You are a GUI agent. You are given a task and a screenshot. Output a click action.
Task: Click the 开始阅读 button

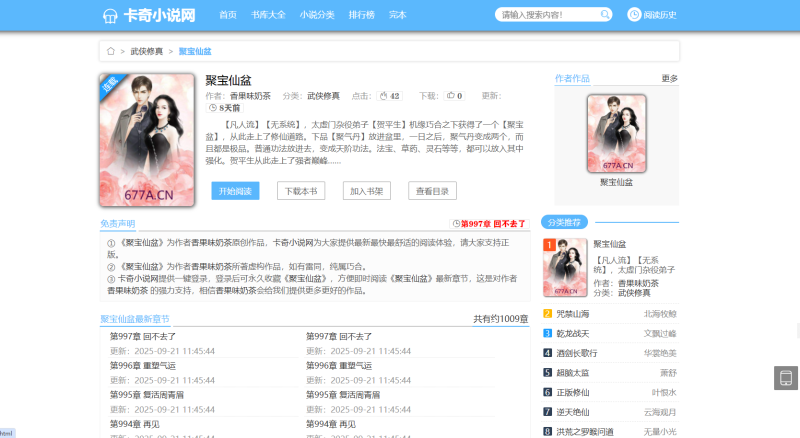coord(235,191)
